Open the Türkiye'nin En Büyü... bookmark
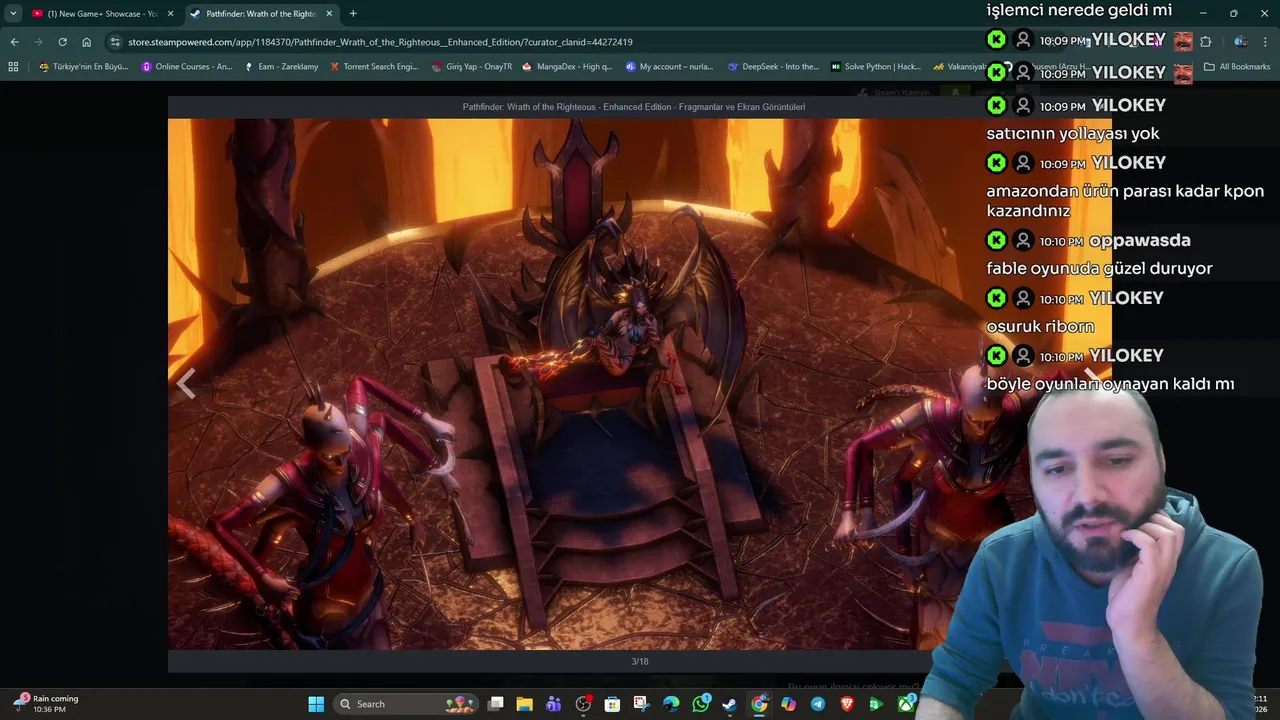The height and width of the screenshot is (720, 1280). coord(83,67)
